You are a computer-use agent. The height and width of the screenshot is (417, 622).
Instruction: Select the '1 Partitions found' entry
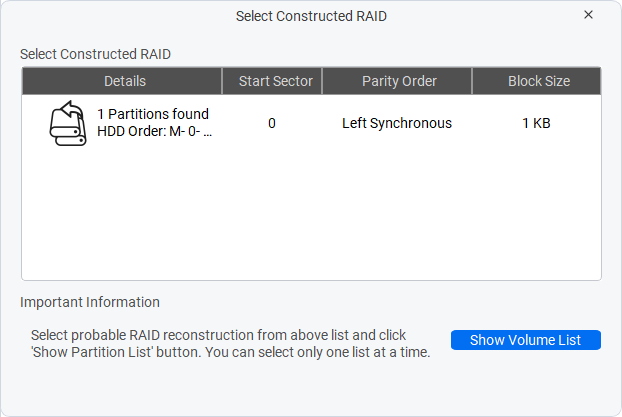[x=153, y=114]
